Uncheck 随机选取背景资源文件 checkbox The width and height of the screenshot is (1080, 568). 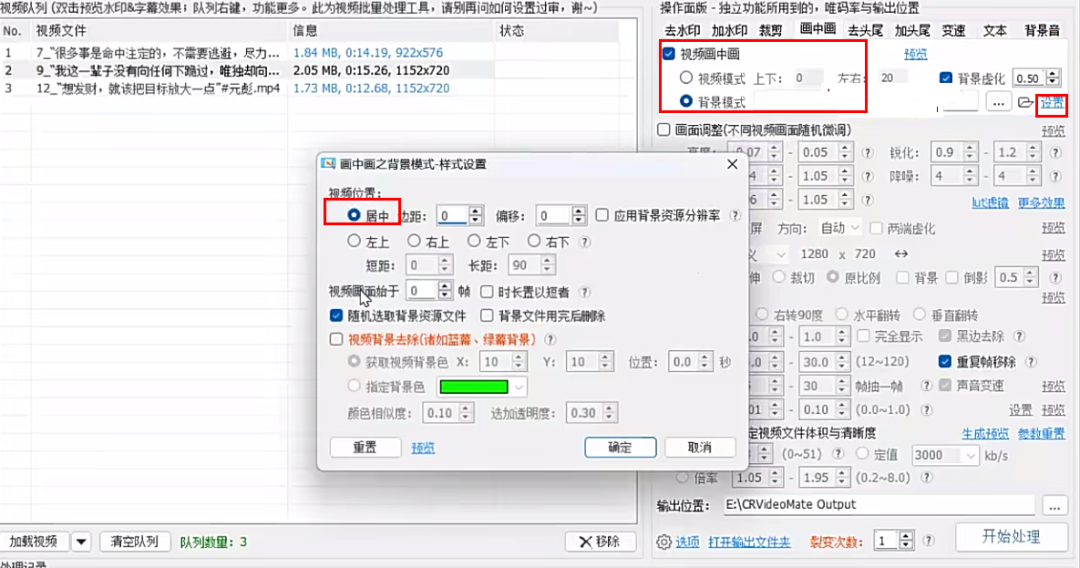tap(336, 315)
